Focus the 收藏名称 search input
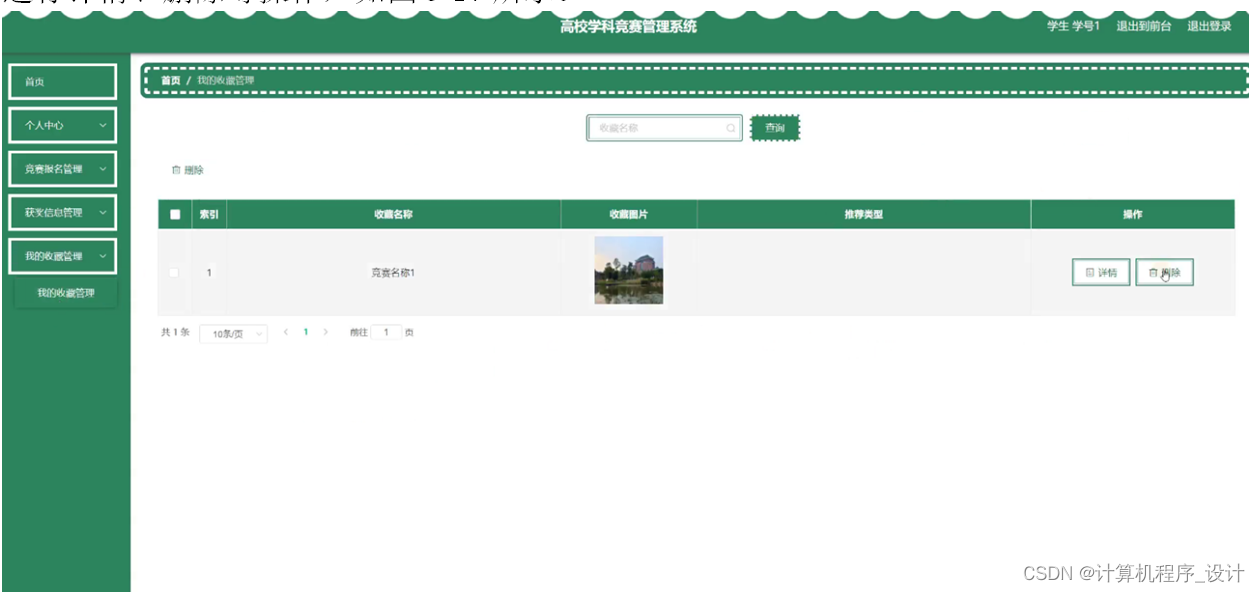 (664, 128)
